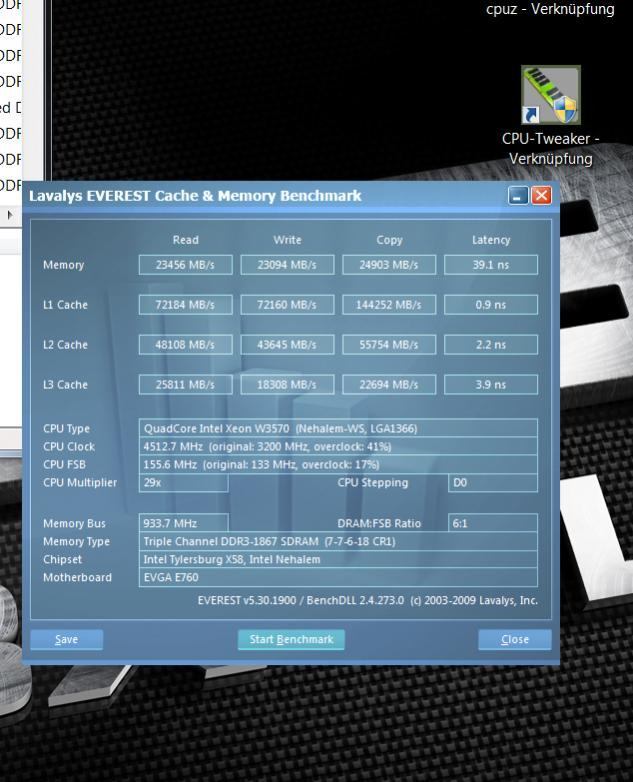Minimize the EVEREST benchmark window
Screen dimensions: 633x782
[518, 196]
